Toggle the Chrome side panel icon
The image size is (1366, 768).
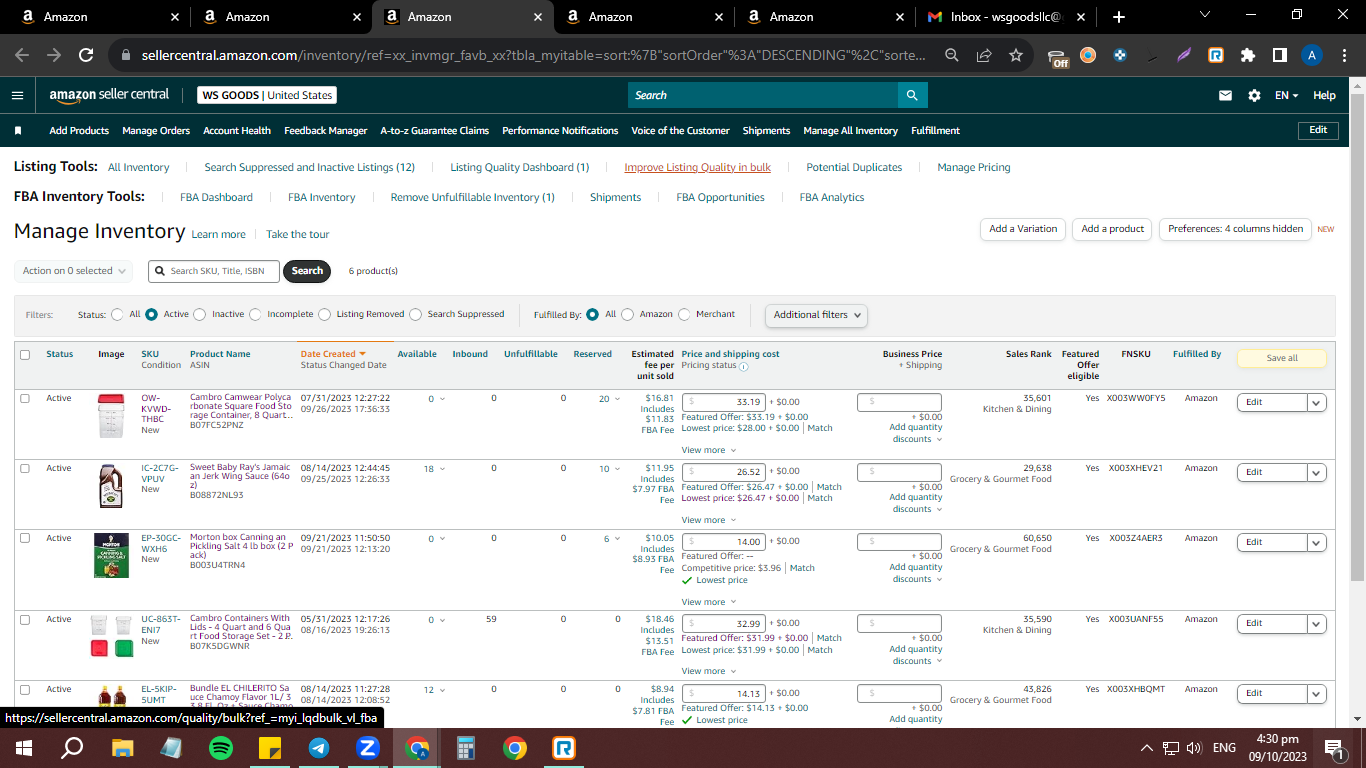(x=1279, y=56)
